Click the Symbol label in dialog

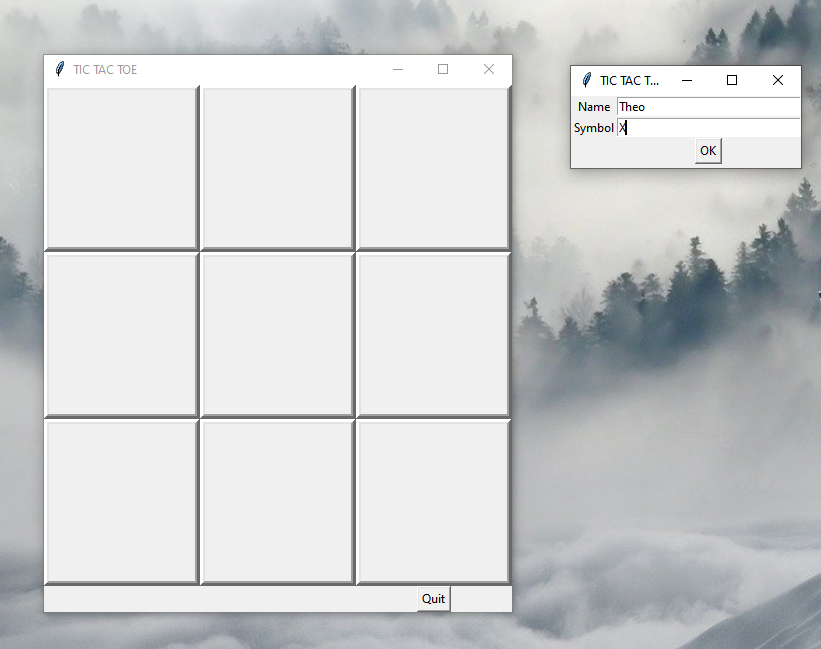point(594,128)
